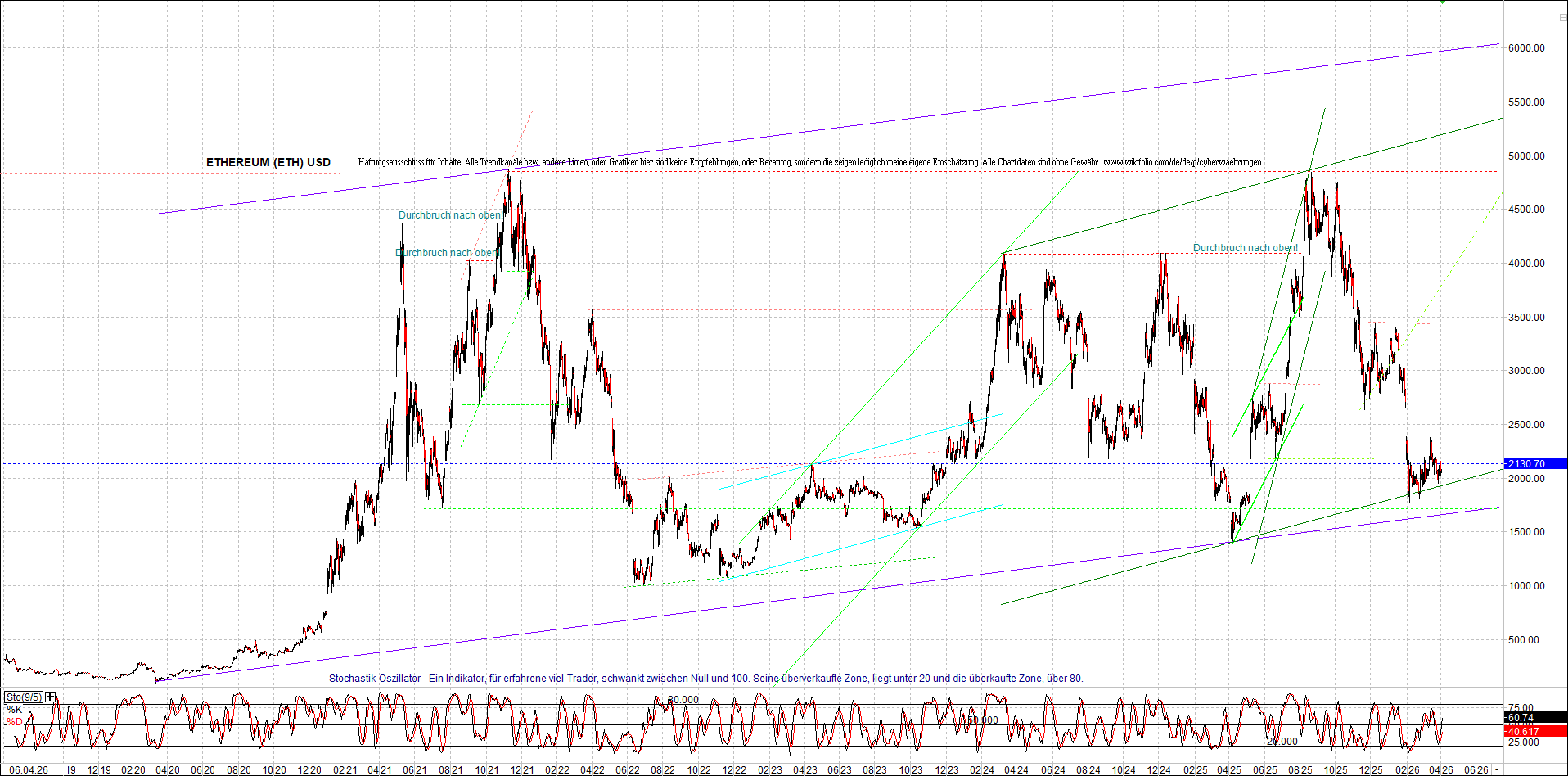Click the 06.04.26 date label

pos(28,769)
